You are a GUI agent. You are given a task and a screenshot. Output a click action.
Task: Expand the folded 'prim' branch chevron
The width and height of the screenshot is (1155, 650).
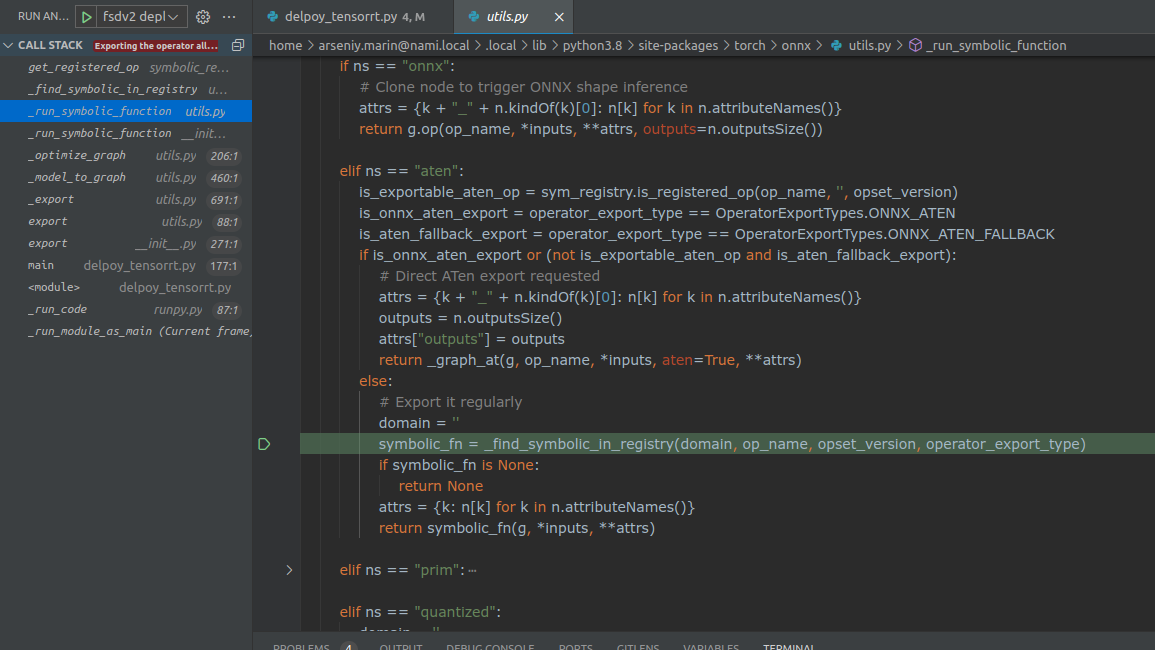coord(289,570)
